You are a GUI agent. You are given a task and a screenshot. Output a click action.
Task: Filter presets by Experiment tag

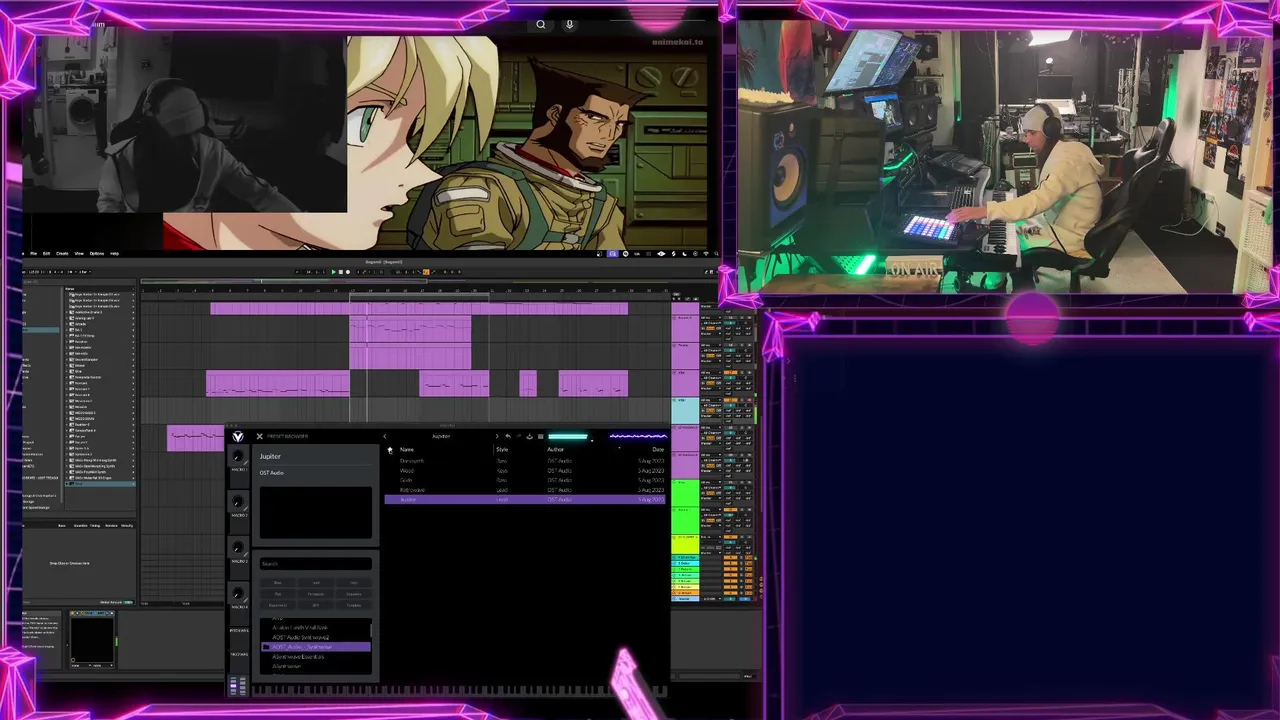click(278, 605)
